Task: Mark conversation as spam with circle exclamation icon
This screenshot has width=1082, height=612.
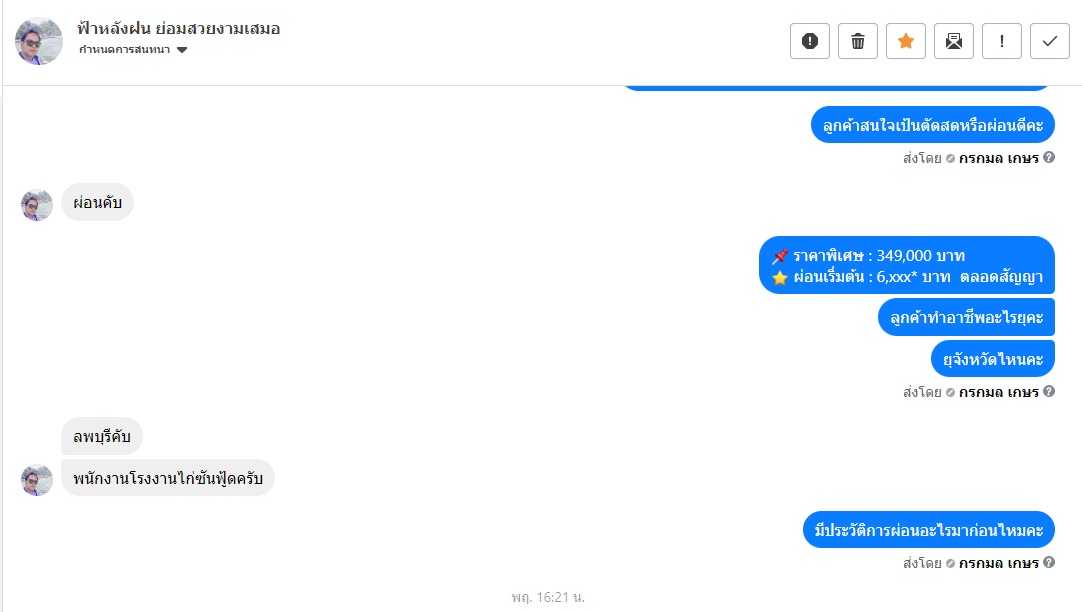Action: pyautogui.click(x=809, y=41)
